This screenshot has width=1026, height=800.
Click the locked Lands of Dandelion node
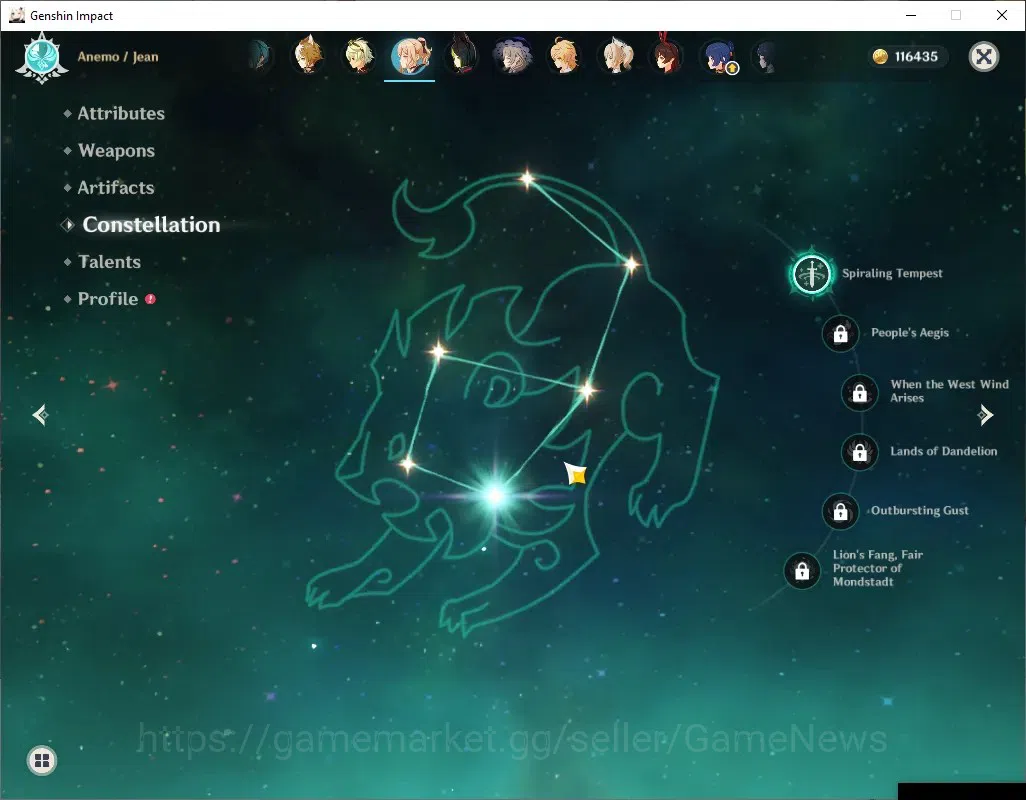pos(859,452)
